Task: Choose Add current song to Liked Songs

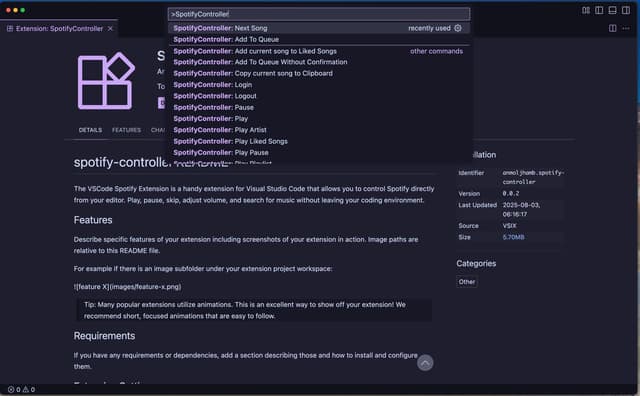Action: (x=319, y=51)
